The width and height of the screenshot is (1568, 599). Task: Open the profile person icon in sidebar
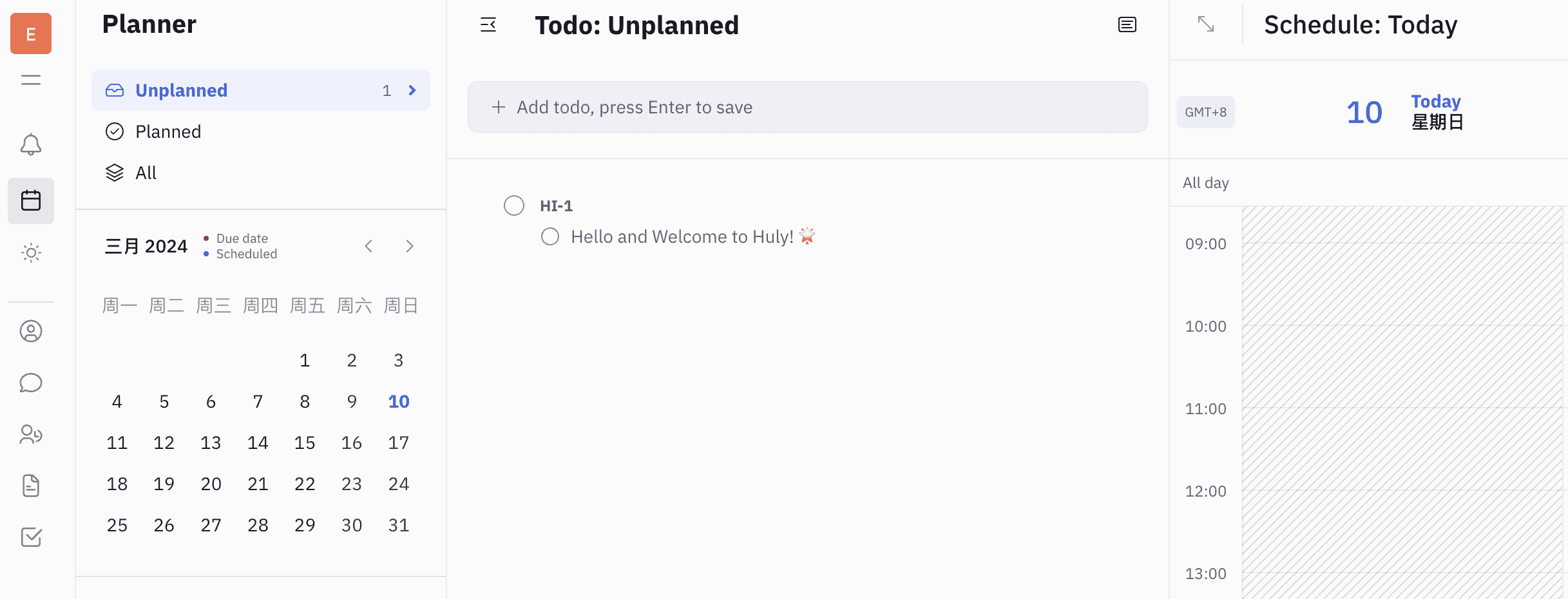31,331
